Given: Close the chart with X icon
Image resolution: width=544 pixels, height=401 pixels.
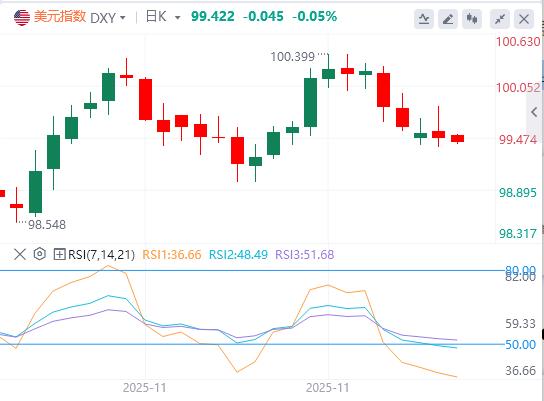Looking at the screenshot, I should [524, 19].
